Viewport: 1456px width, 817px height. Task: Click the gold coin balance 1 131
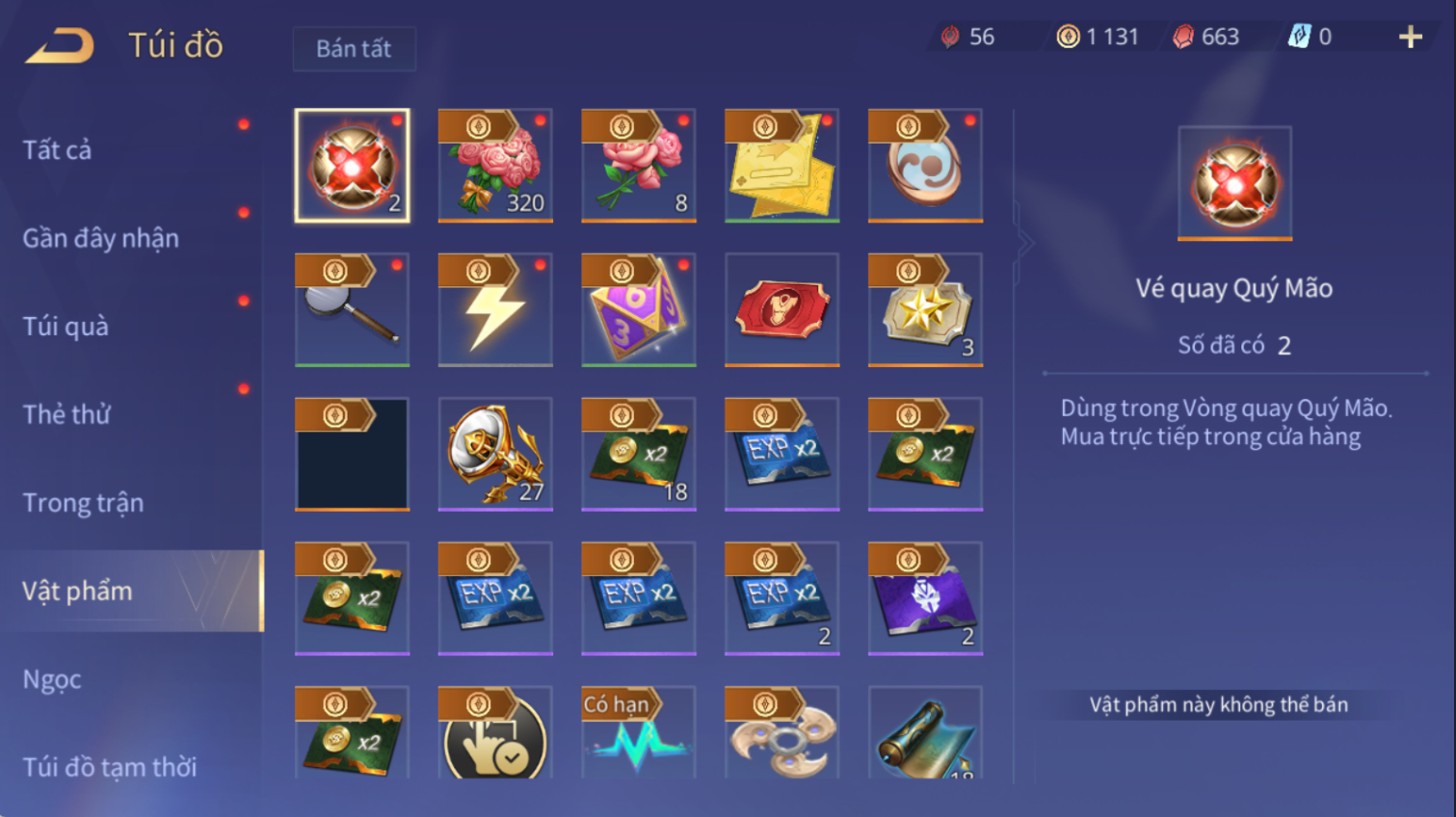pos(1098,37)
